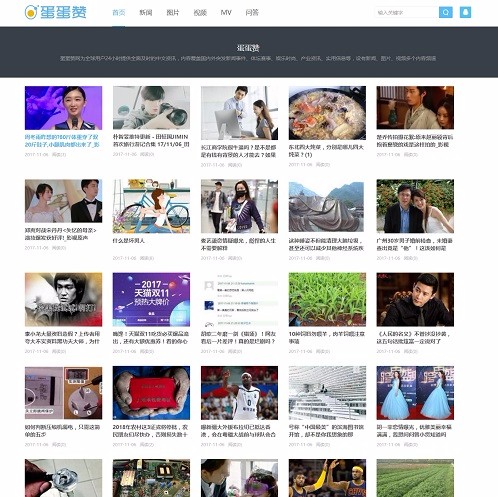Viewport: 498px width, 497px height.
Task: Focus the 输入关键字 search field
Action: coord(407,12)
